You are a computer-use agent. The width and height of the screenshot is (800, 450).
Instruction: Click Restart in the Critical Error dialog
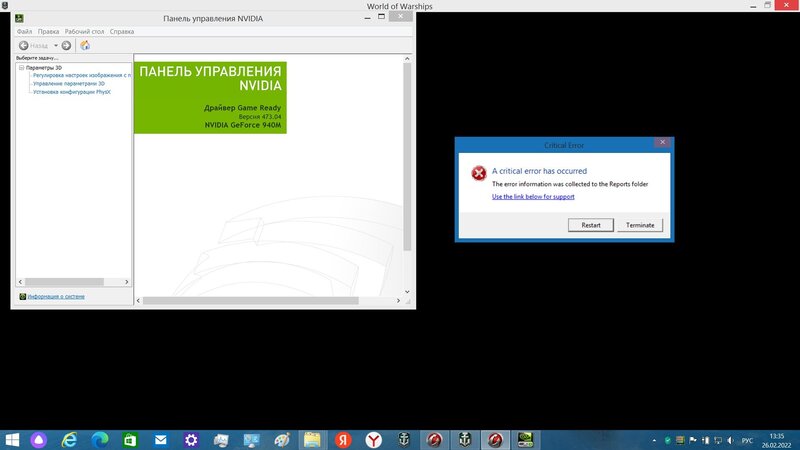click(591, 225)
